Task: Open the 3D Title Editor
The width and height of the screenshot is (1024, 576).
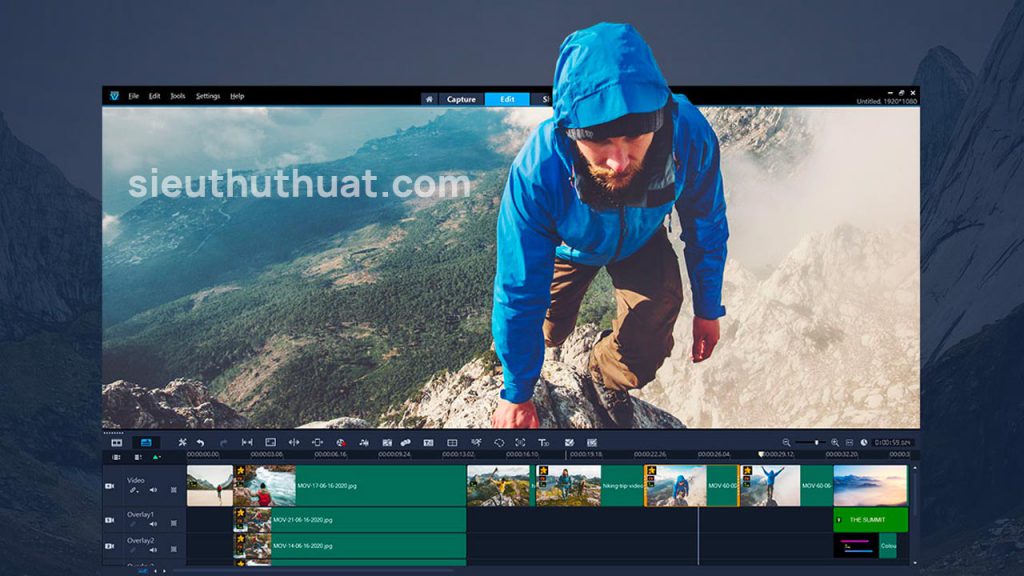Action: pyautogui.click(x=542, y=442)
